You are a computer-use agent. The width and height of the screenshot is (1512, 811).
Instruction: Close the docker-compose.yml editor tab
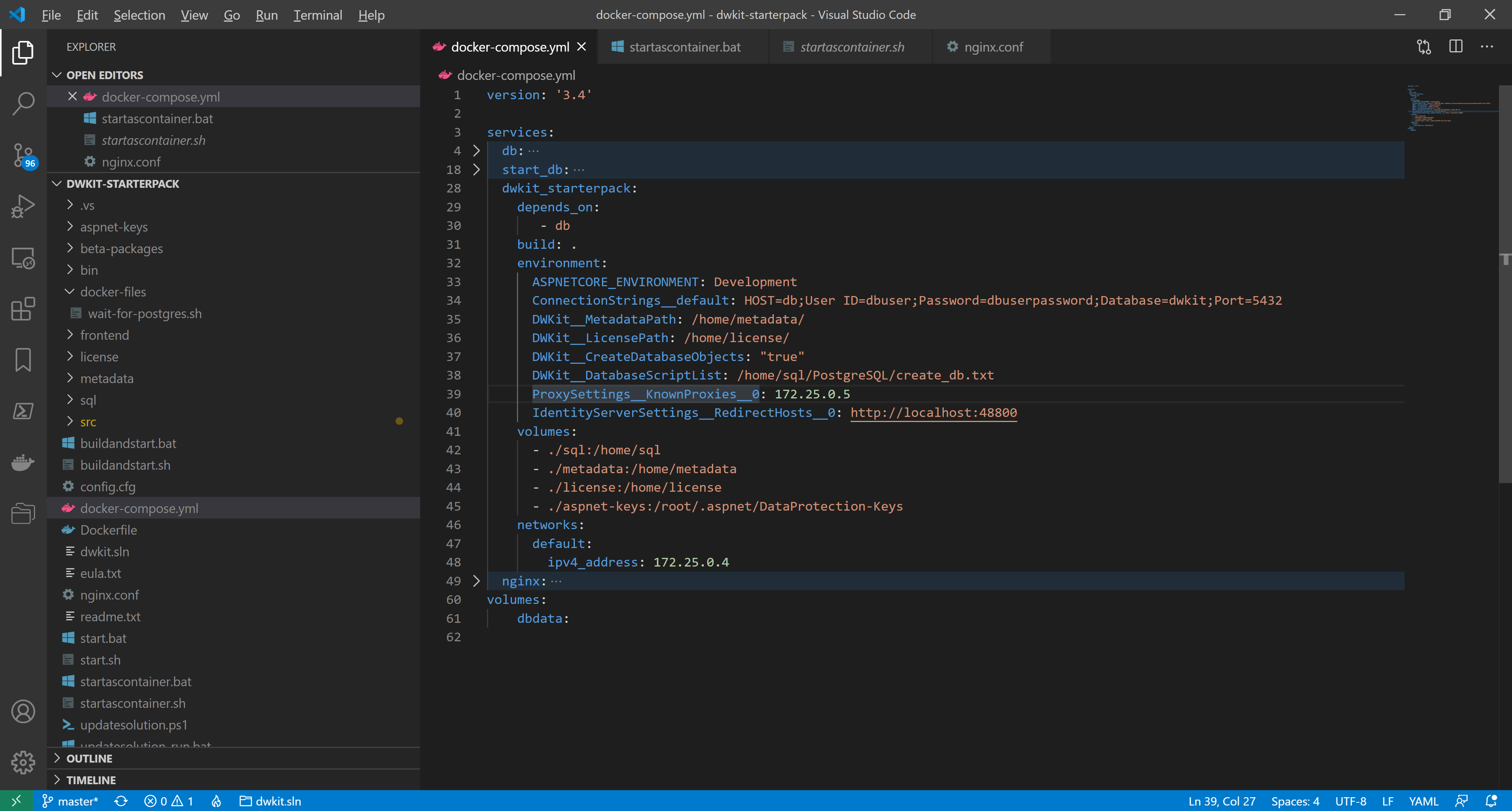point(581,46)
